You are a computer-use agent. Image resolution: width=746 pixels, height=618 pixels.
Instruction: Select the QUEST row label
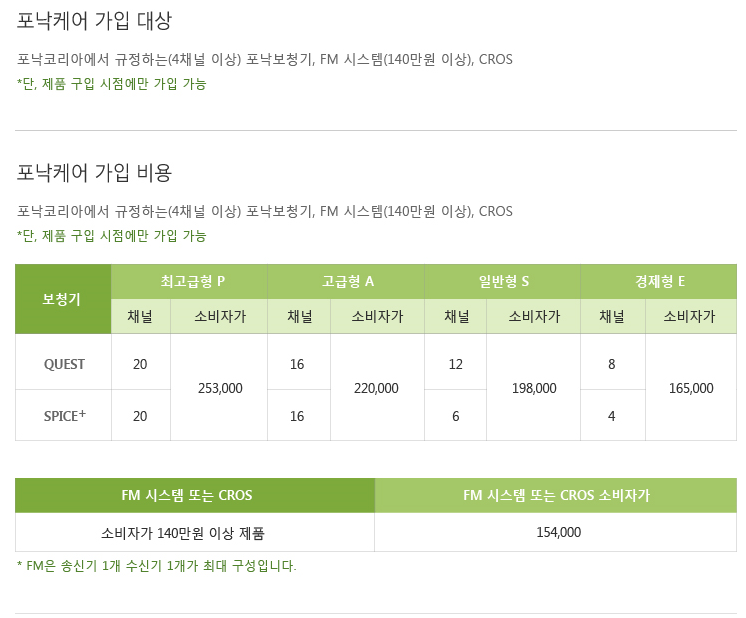tap(64, 364)
